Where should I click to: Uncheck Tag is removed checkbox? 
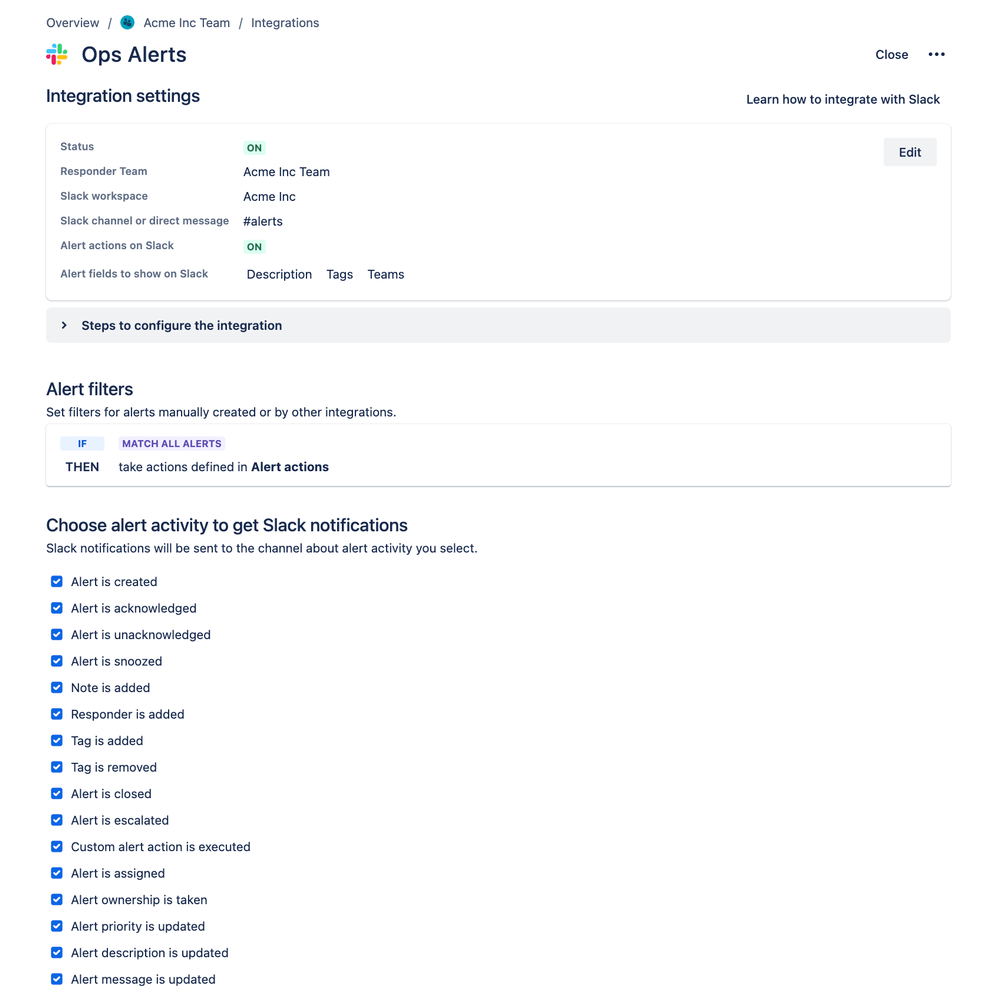pyautogui.click(x=57, y=767)
